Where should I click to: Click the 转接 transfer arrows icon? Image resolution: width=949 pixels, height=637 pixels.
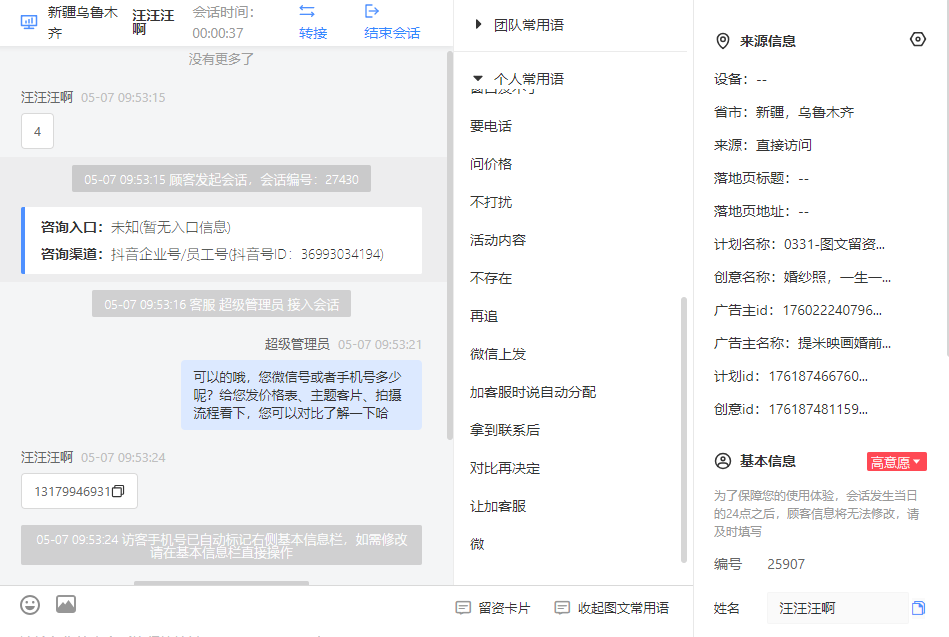tap(307, 11)
